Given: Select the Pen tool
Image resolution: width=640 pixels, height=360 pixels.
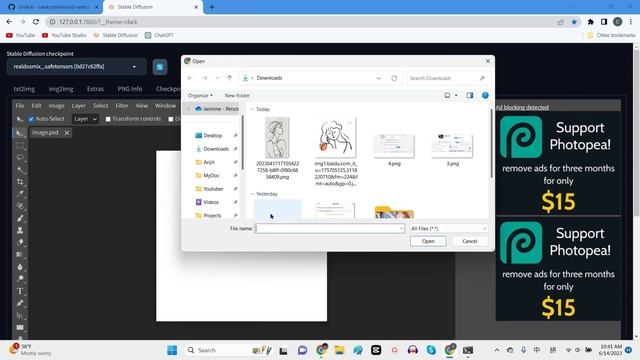Looking at the screenshot, I should pyautogui.click(x=20, y=303).
